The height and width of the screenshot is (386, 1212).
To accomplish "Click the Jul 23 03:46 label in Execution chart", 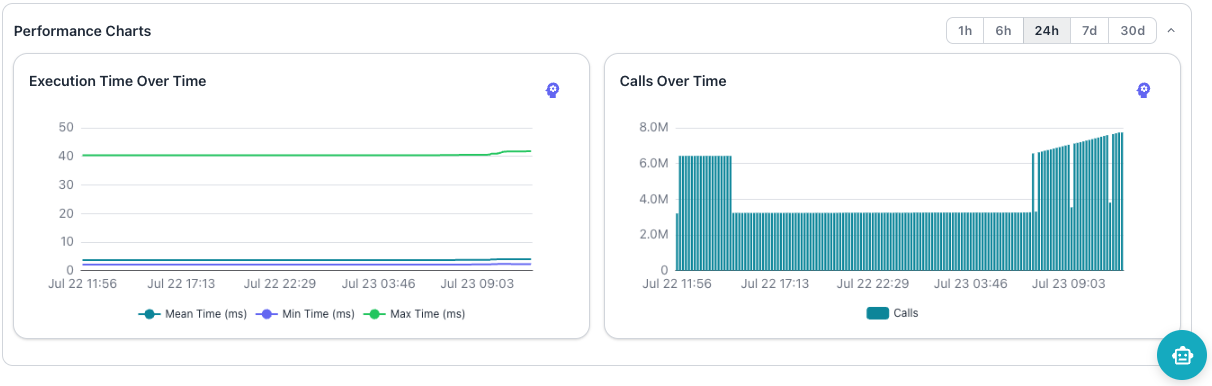I will coord(379,284).
